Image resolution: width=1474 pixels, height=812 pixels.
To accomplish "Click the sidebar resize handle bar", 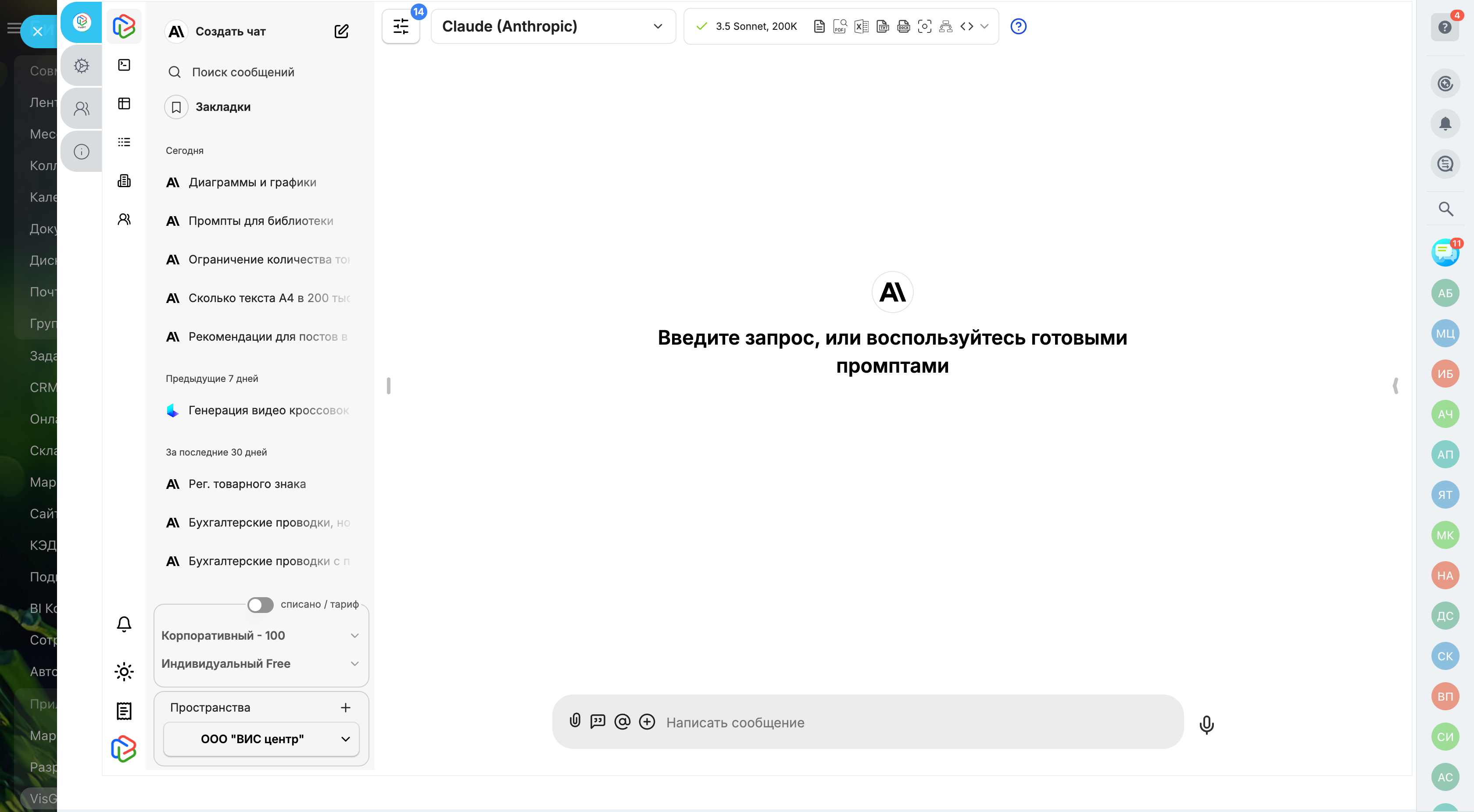I will (389, 385).
